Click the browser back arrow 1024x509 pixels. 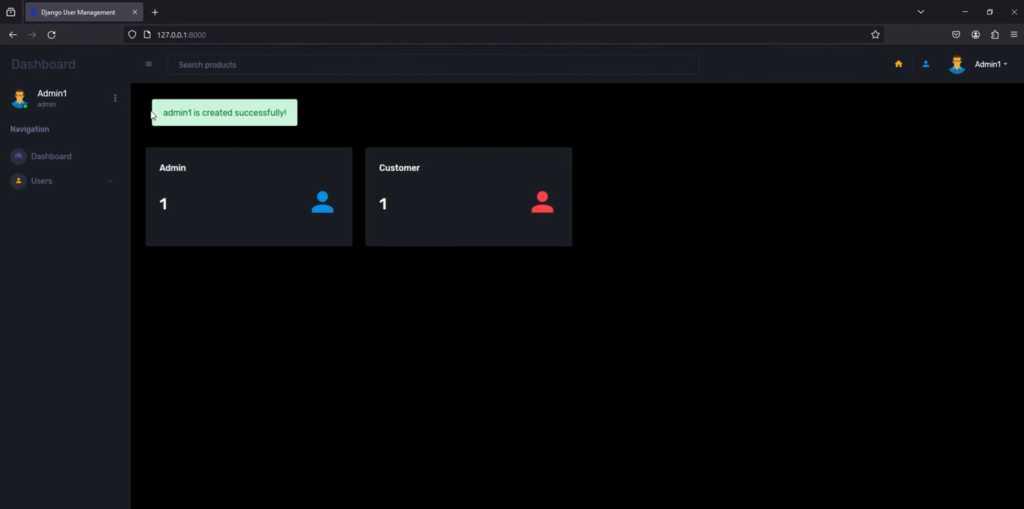point(12,35)
